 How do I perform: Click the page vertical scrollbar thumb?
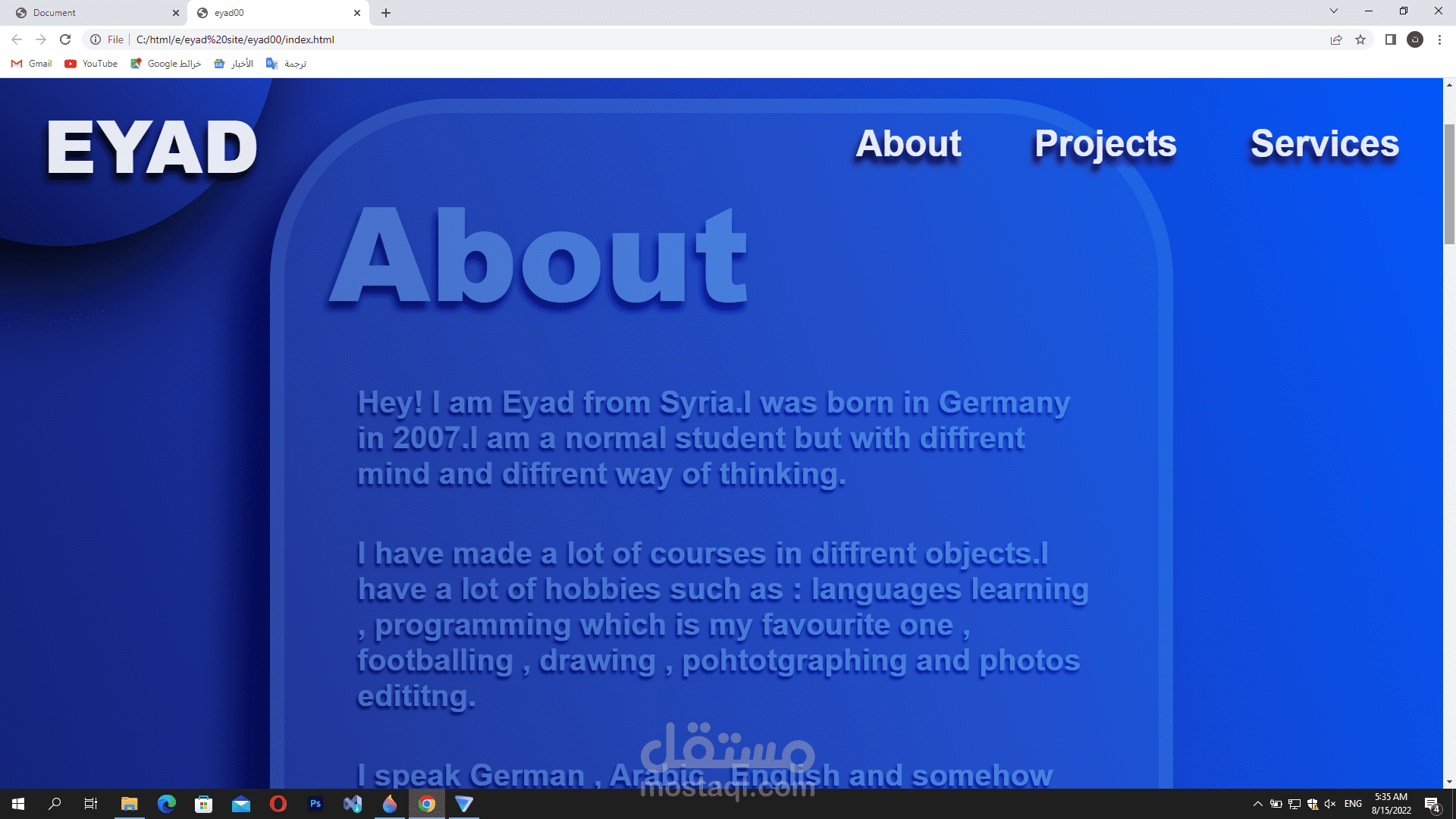tap(1449, 184)
